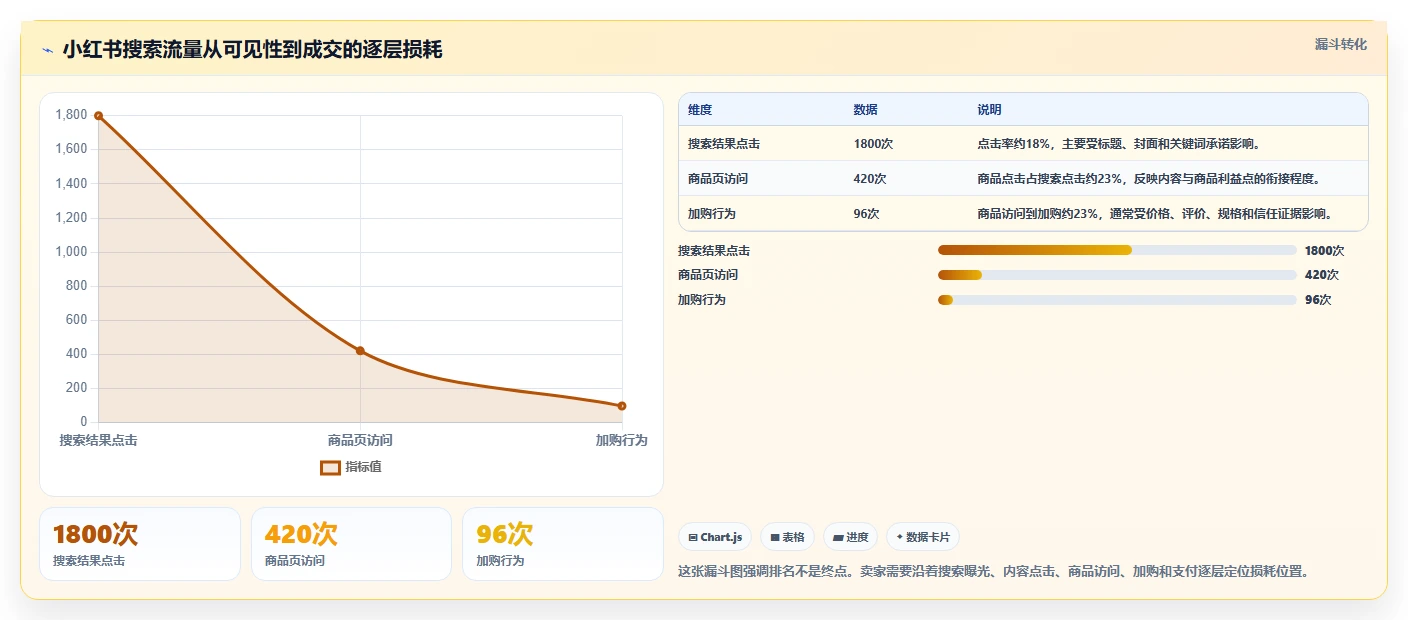Select the 搜索结果点击 table cell

(x=724, y=144)
